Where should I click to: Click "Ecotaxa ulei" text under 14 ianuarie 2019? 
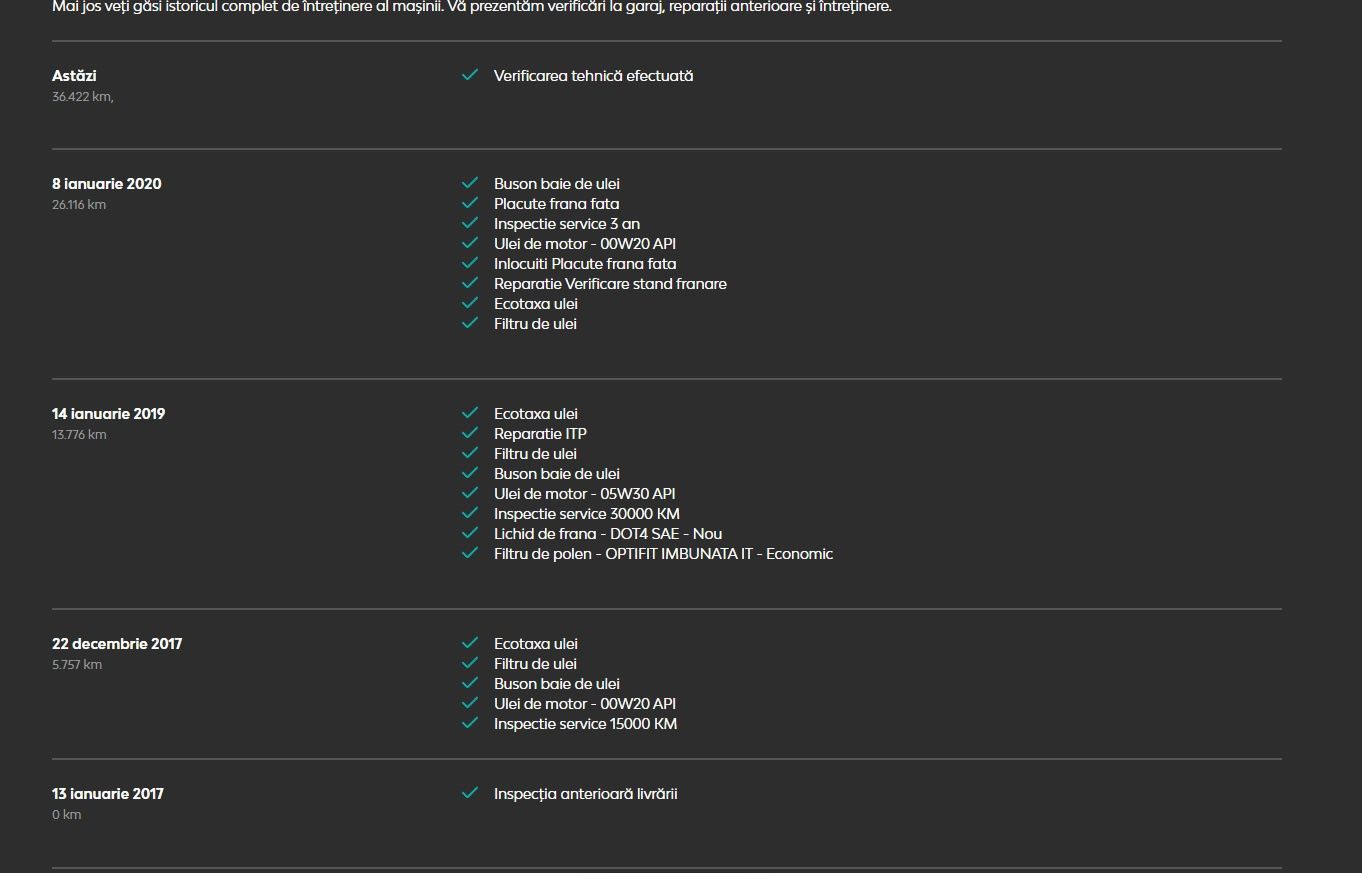coord(536,414)
